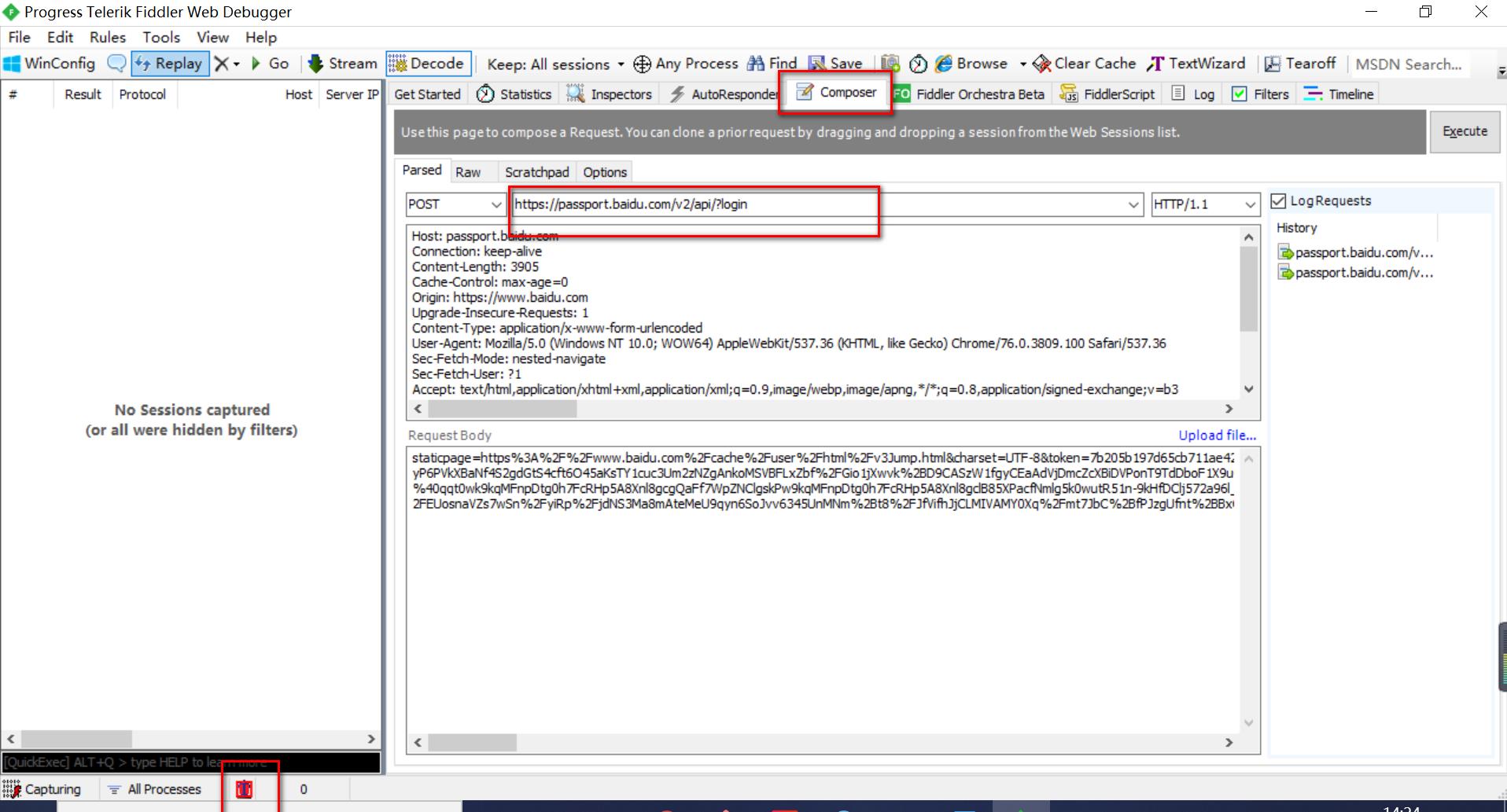Select the Scratchpad sub-tab
Image resolution: width=1507 pixels, height=812 pixels.
536,172
